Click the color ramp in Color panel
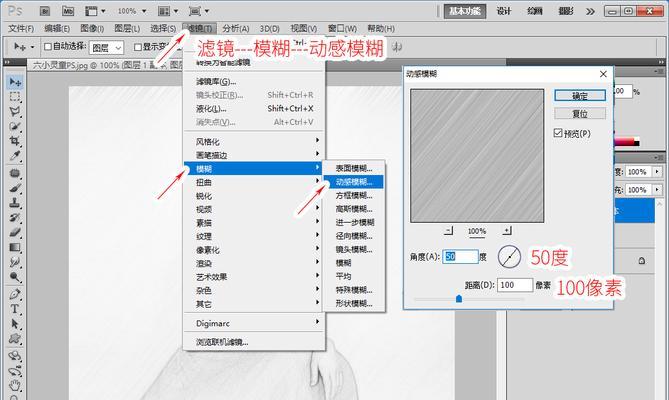Viewport: 669px width, 400px height. point(627,142)
